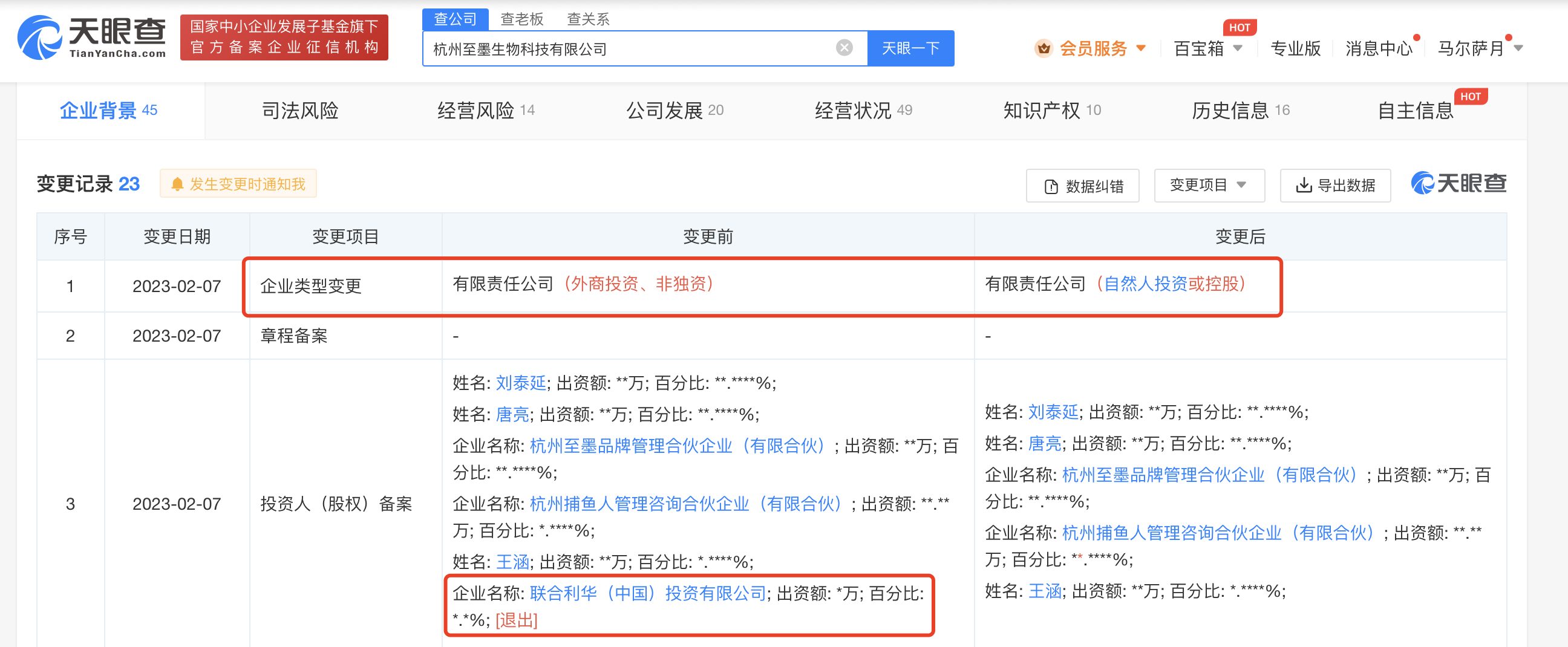Select the 公司发展 tab
This screenshot has height=647, width=1568.
pos(675,110)
